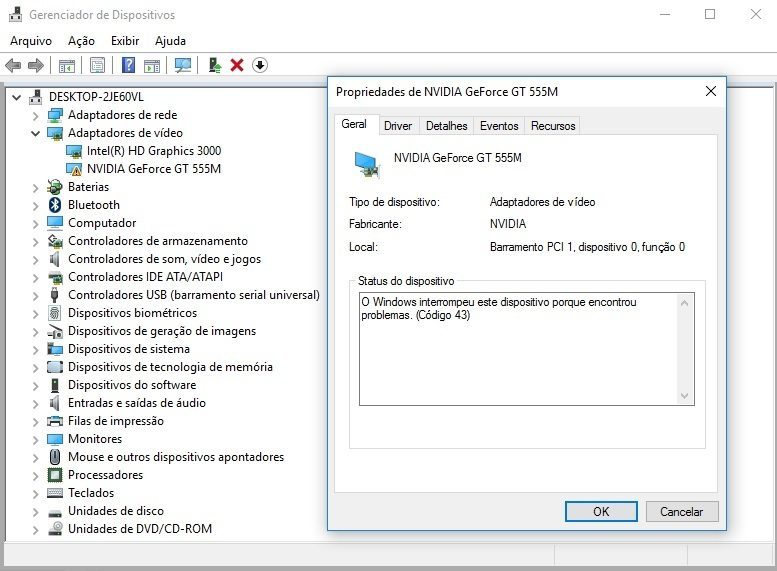Click the Intel HD Graphics adapter icon
This screenshot has width=777, height=571.
pos(74,151)
